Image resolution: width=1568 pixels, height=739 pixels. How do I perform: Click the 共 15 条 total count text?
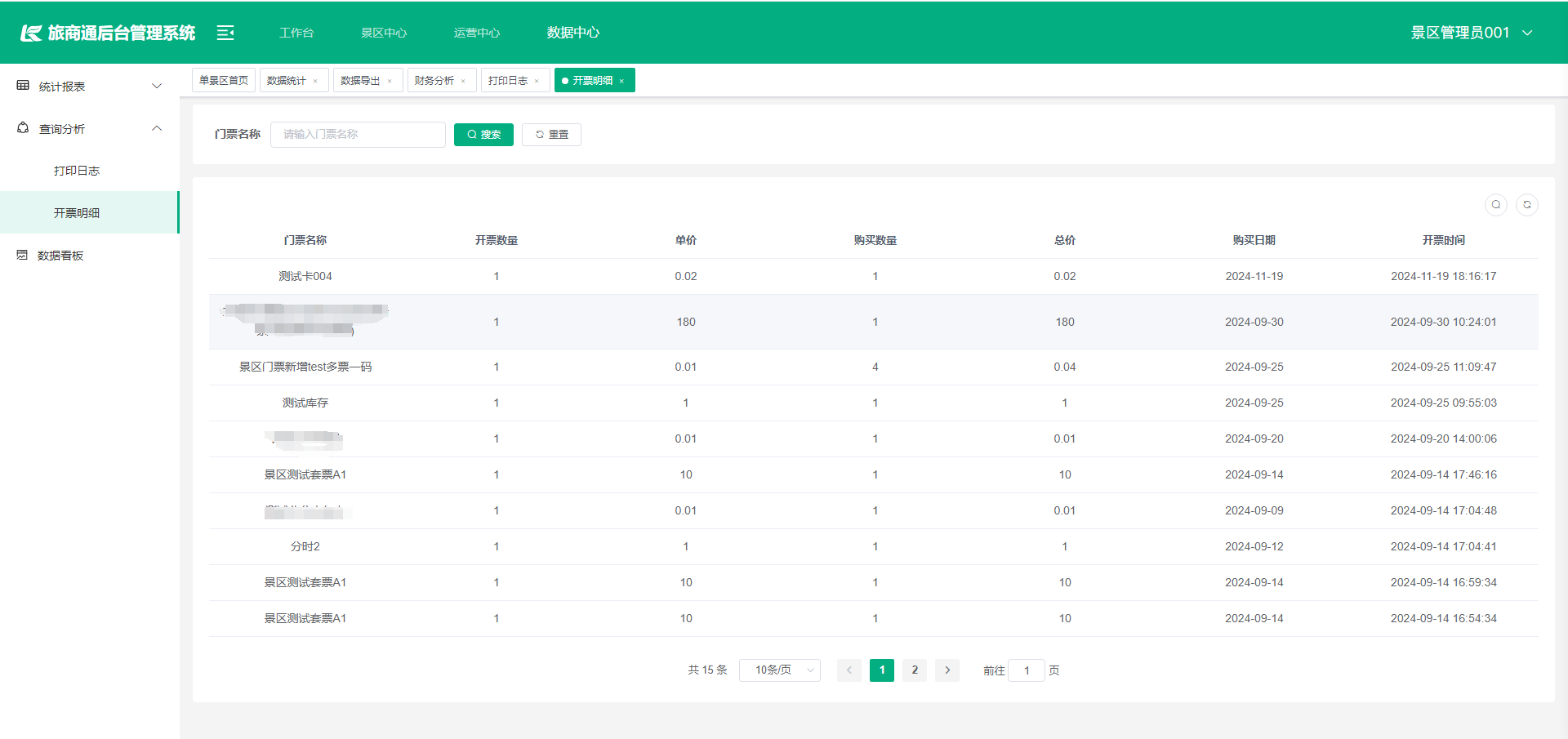coord(707,670)
